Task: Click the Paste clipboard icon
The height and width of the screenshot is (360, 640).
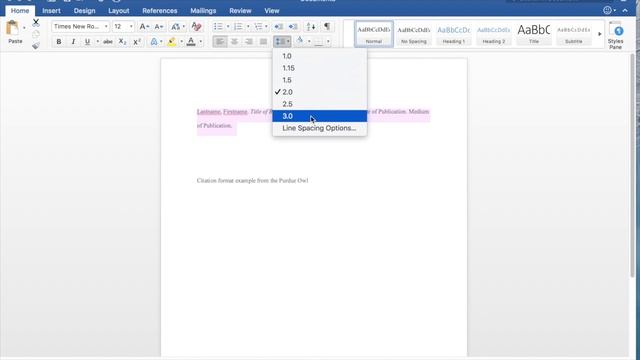Action: [x=13, y=28]
